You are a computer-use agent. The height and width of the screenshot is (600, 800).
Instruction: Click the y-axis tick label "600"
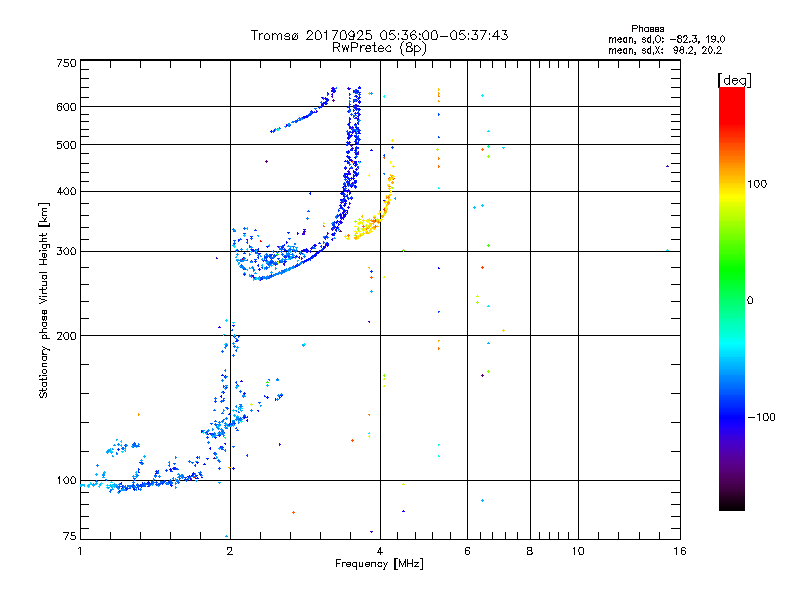(x=66, y=107)
